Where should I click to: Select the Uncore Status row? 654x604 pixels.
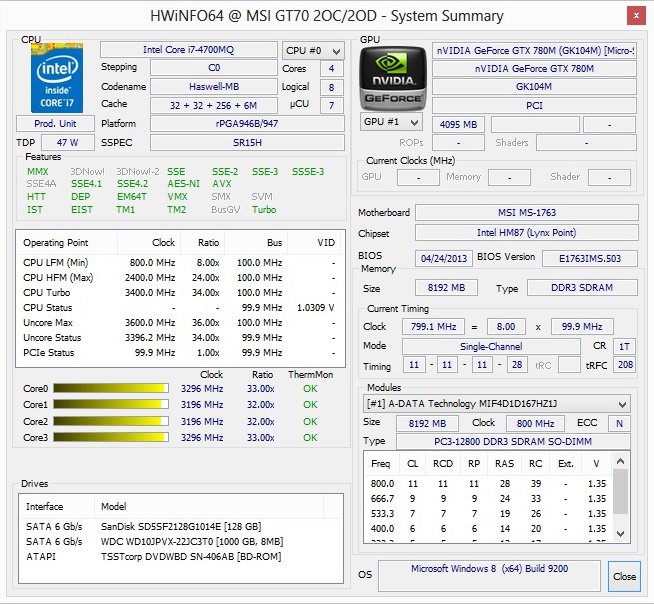(x=180, y=337)
